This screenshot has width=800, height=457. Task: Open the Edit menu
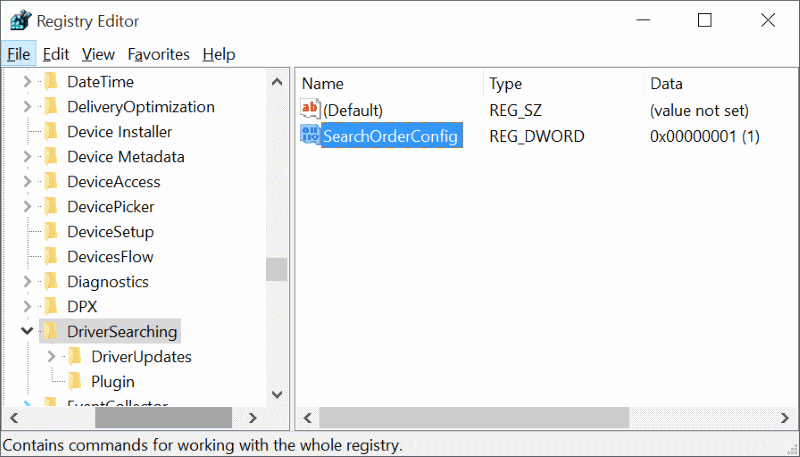(x=56, y=54)
